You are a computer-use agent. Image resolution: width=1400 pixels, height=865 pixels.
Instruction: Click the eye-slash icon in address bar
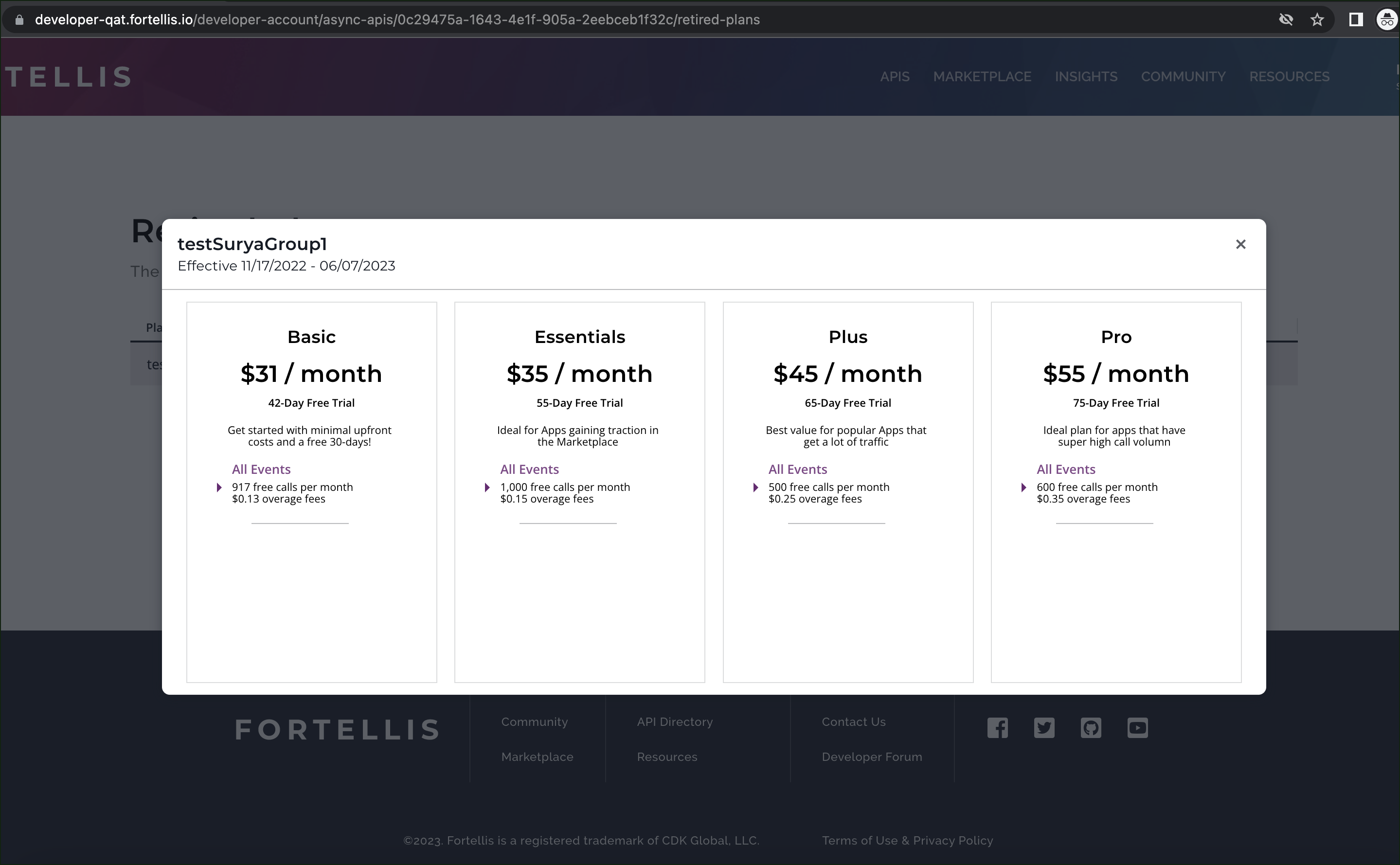1286,20
